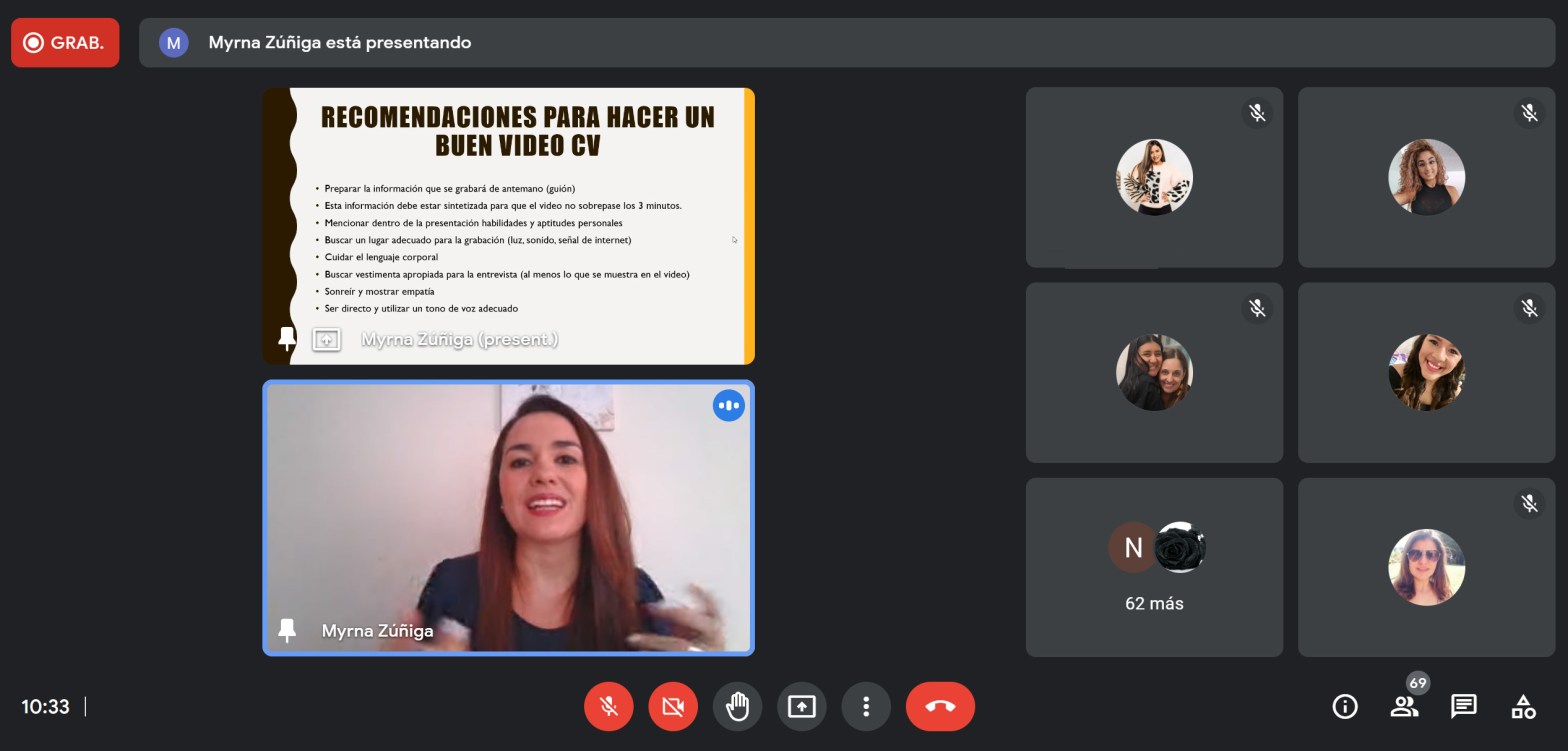Image resolution: width=1568 pixels, height=751 pixels.
Task: Select the participant tile with sunglasses avatar
Action: 1425,567
